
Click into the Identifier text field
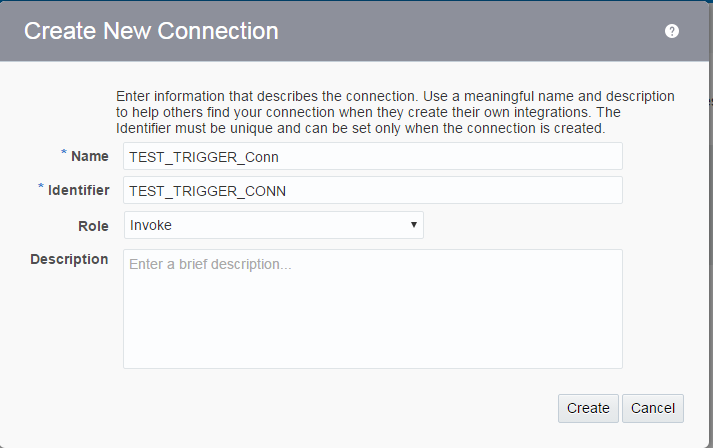pyautogui.click(x=372, y=191)
